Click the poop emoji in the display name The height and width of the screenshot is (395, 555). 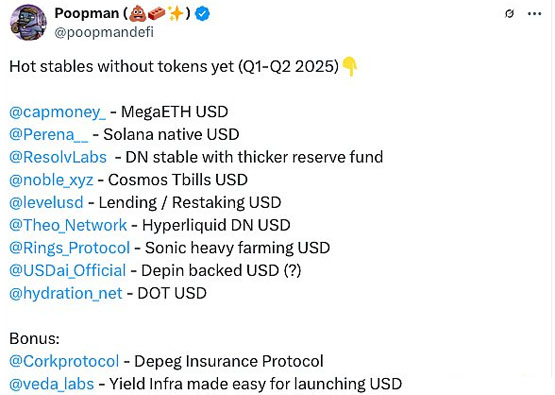[138, 14]
